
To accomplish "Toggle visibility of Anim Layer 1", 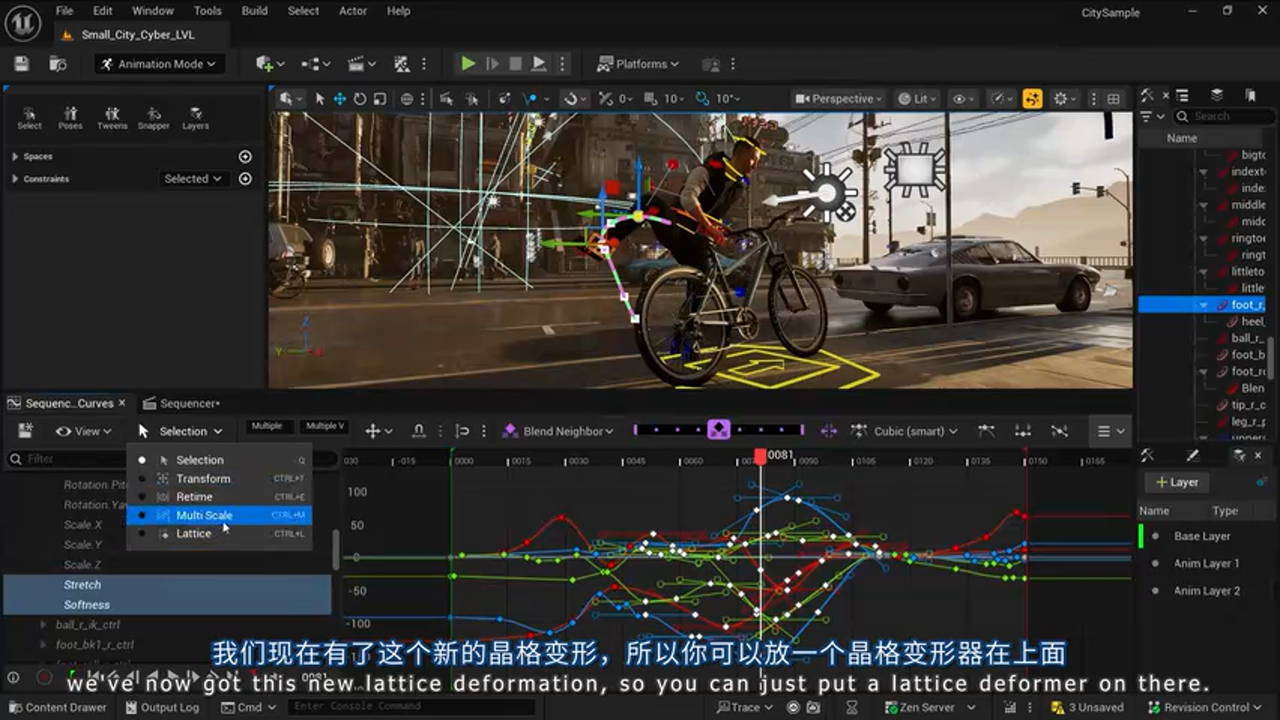I will 1157,563.
